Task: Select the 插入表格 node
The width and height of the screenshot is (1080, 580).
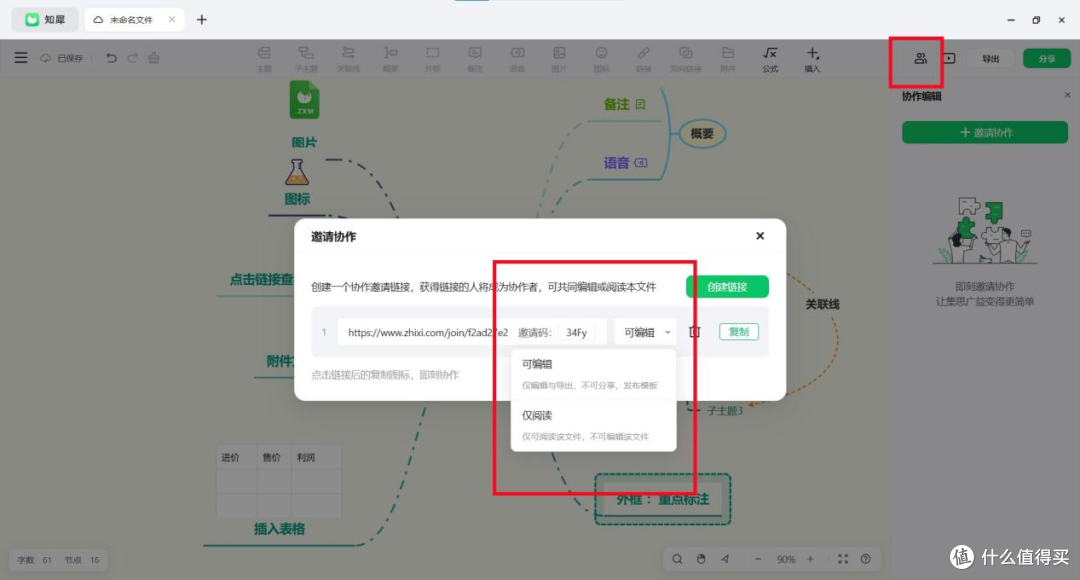Action: 279,529
